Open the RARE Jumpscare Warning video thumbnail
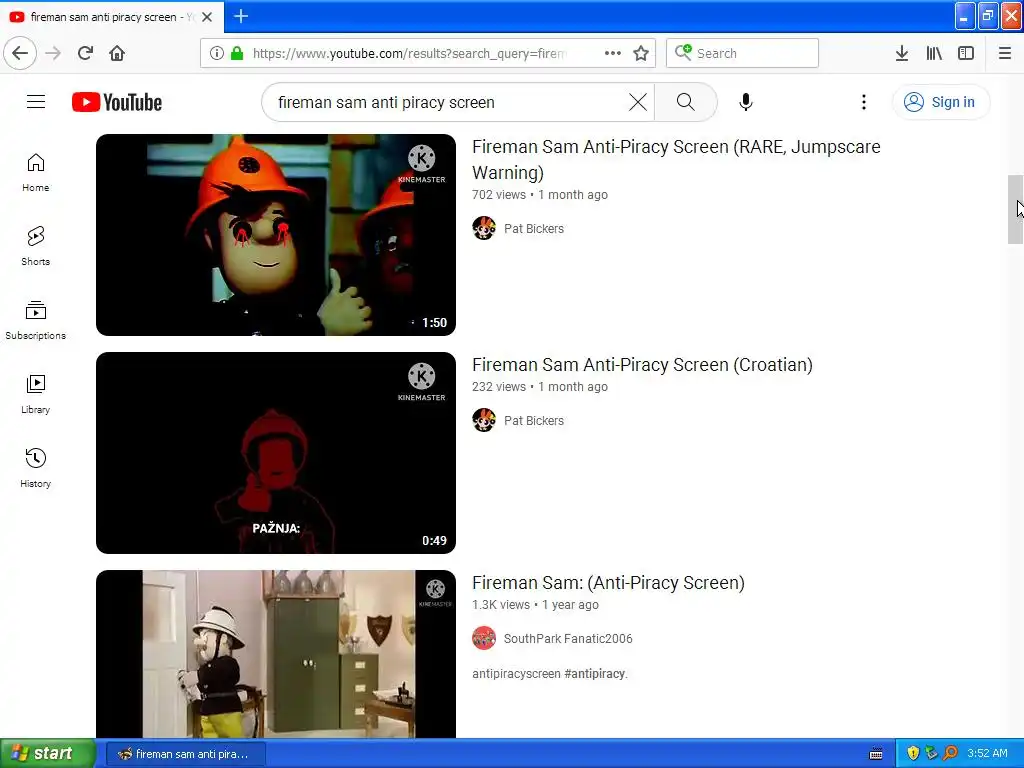 coord(276,235)
